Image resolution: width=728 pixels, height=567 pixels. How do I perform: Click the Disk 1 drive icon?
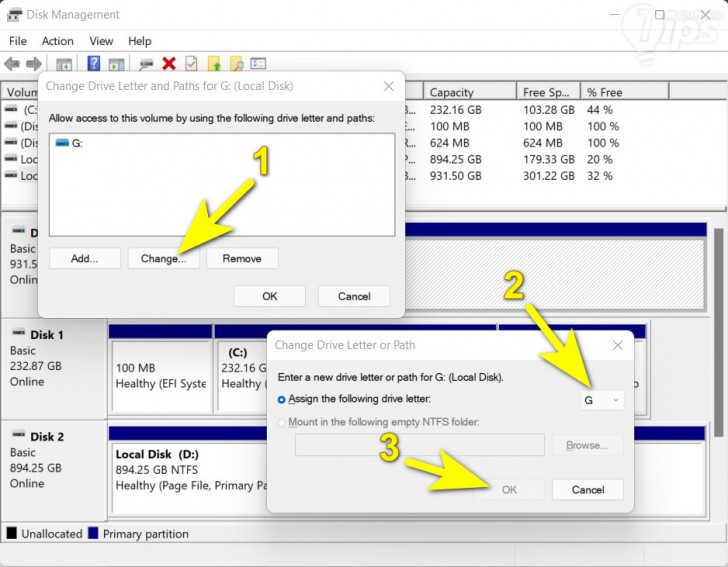(19, 332)
